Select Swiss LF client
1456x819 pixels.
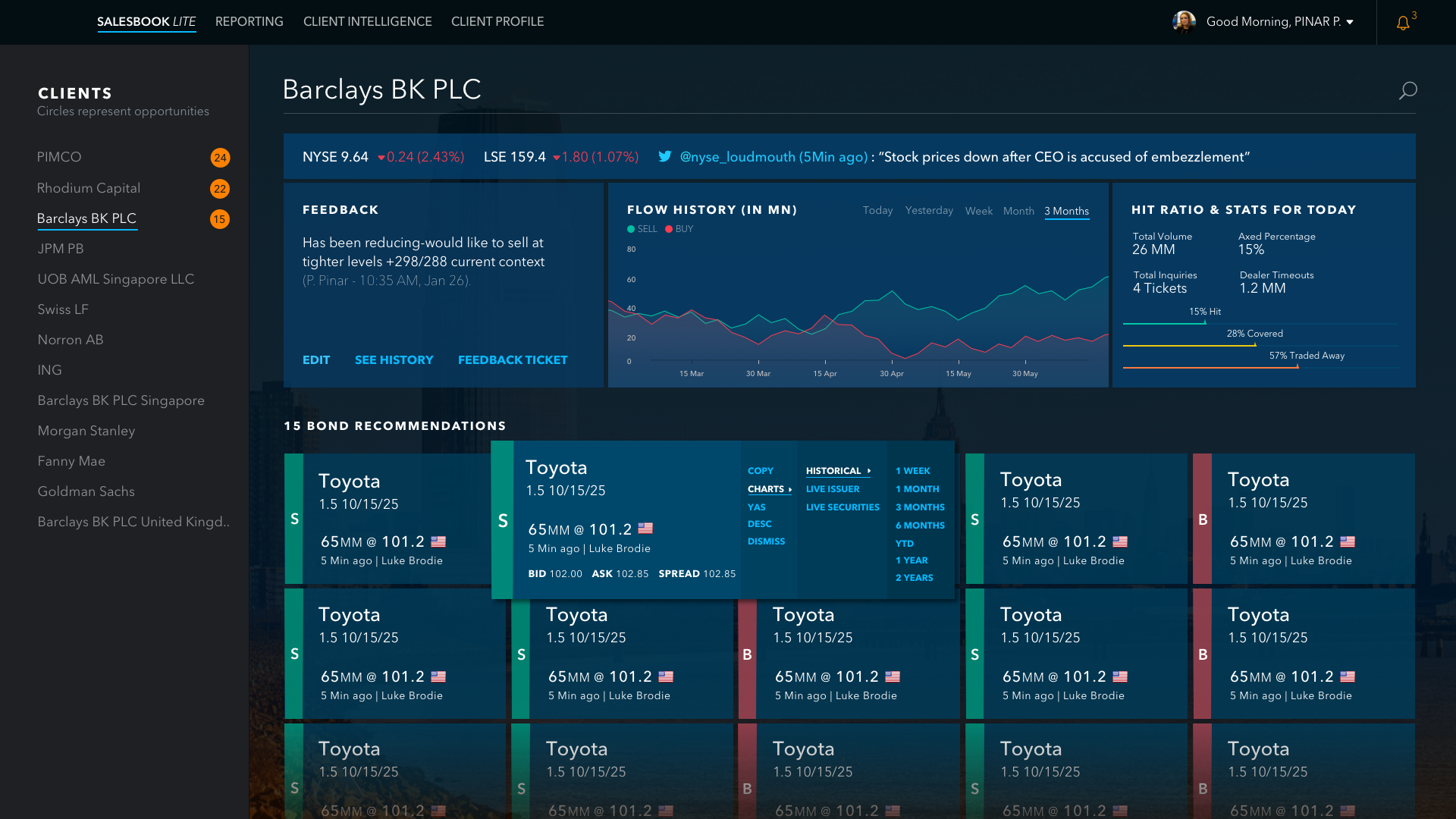[x=63, y=309]
